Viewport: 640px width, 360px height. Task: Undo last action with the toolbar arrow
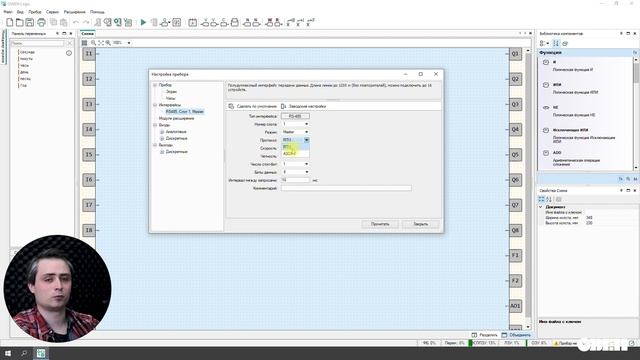pyautogui.click(x=76, y=22)
